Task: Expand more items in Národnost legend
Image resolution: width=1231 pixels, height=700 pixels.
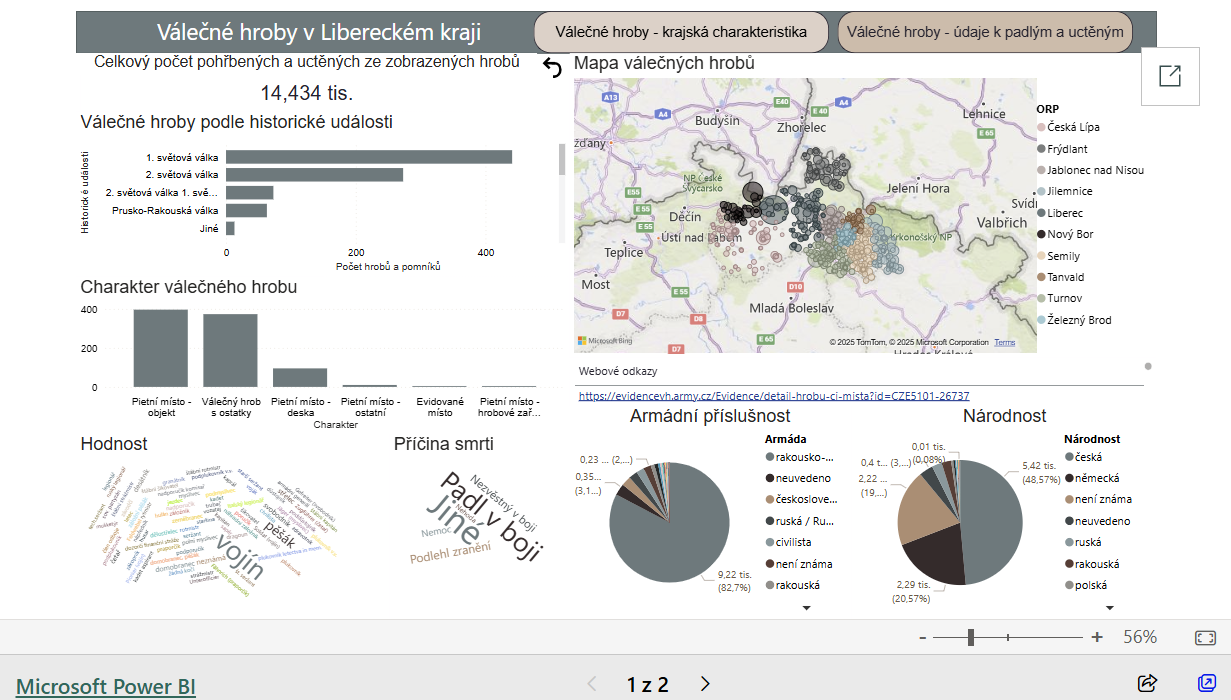Action: [1108, 607]
